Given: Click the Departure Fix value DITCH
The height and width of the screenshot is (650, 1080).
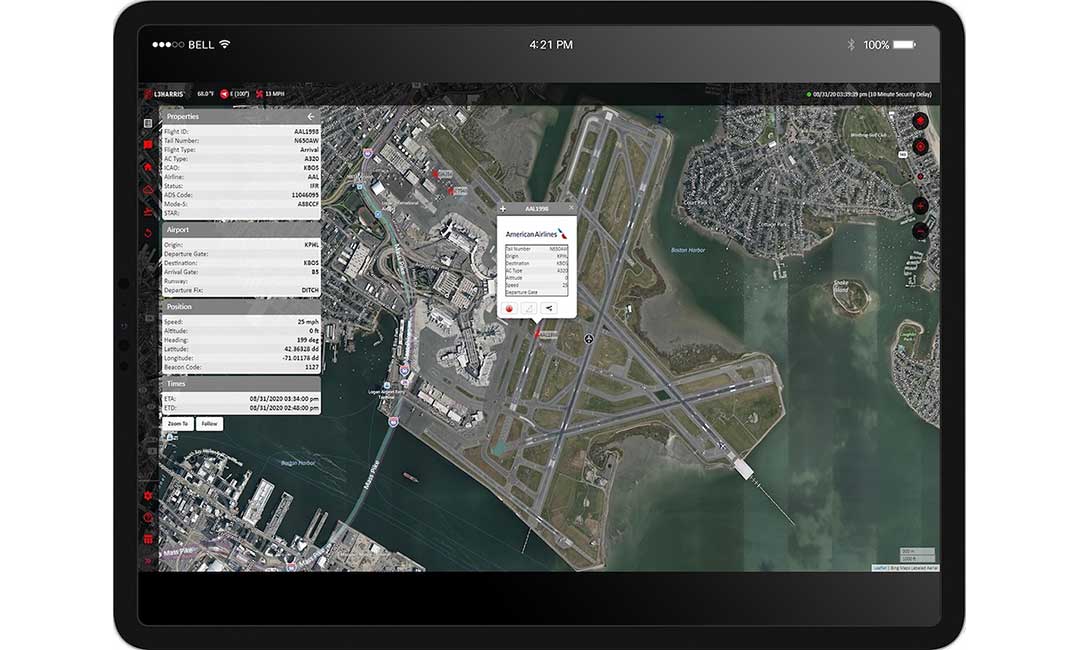Looking at the screenshot, I should pyautogui.click(x=310, y=290).
